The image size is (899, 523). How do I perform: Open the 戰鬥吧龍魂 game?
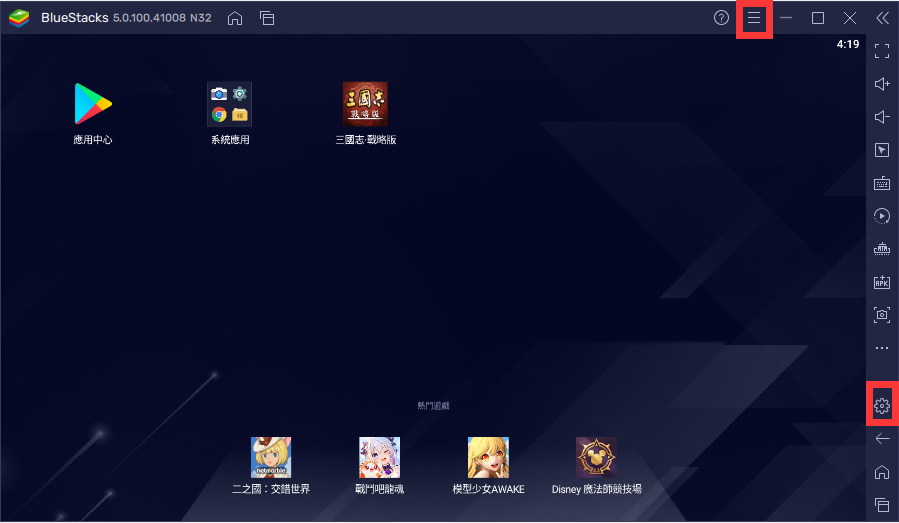click(x=380, y=466)
